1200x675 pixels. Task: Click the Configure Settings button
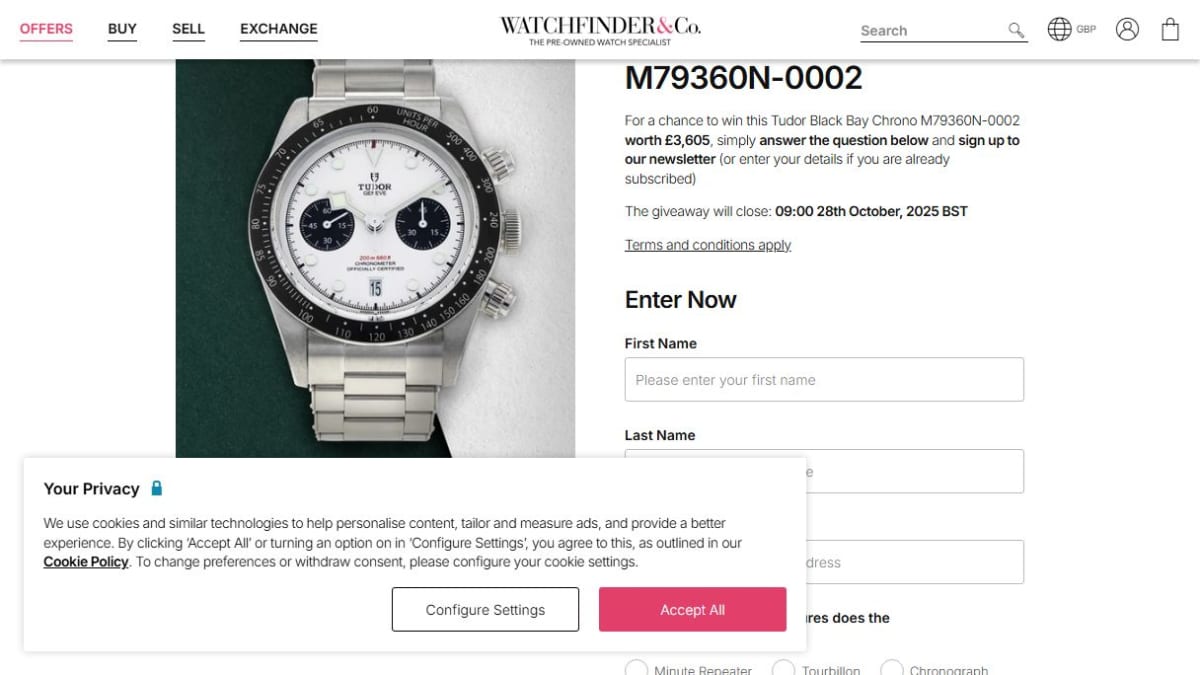coord(485,609)
